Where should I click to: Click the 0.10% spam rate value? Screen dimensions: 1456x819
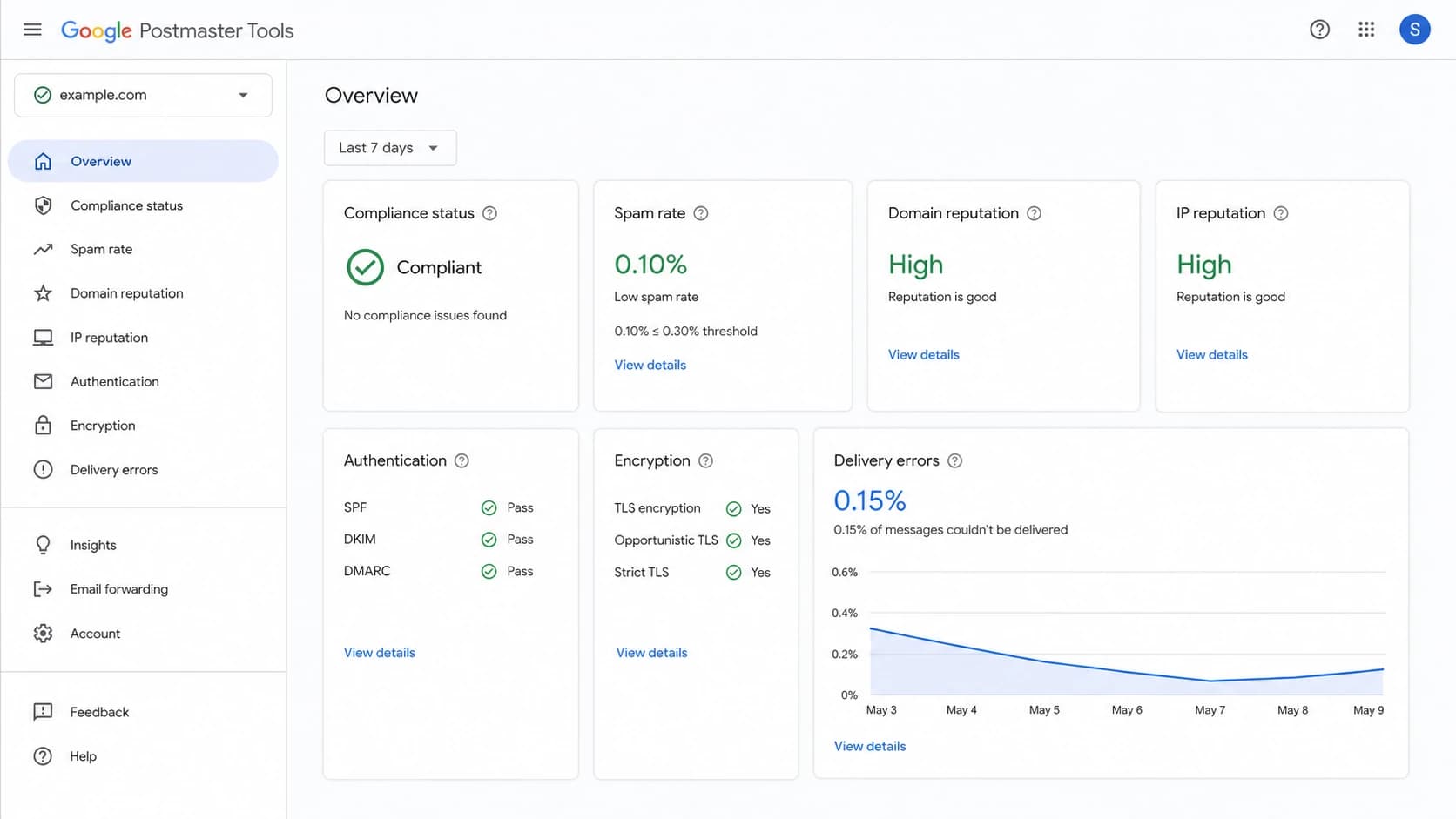(650, 265)
